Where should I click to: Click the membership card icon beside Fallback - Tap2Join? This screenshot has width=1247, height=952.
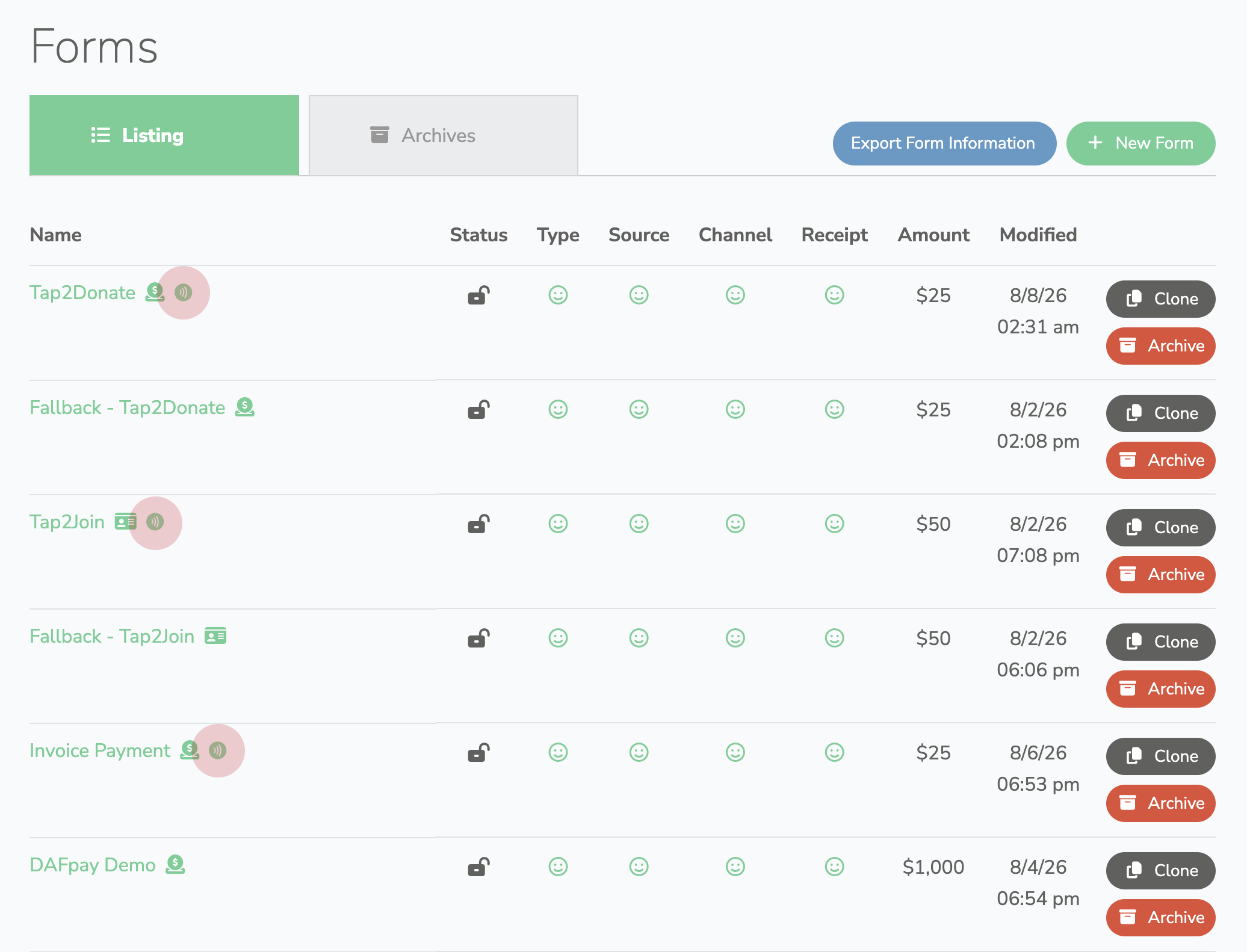pyautogui.click(x=215, y=636)
